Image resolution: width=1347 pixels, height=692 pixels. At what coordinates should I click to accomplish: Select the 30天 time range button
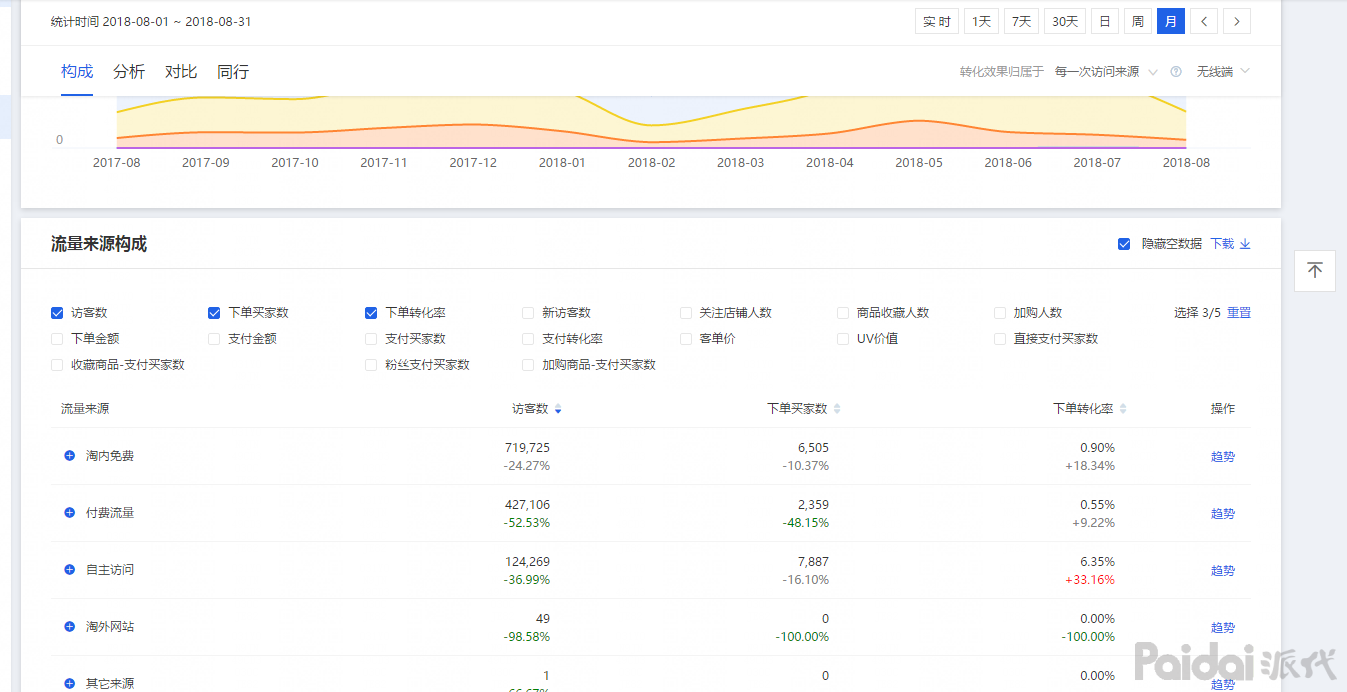pyautogui.click(x=1065, y=21)
